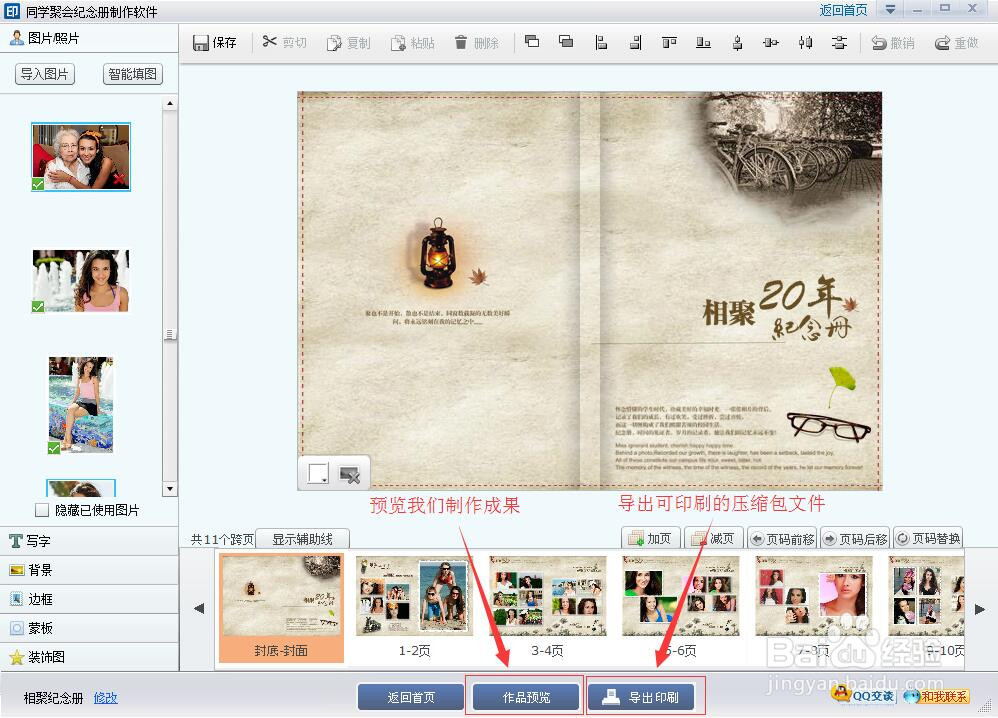998x718 pixels.
Task: Click the 返回首页 link in title bar
Action: 843,10
